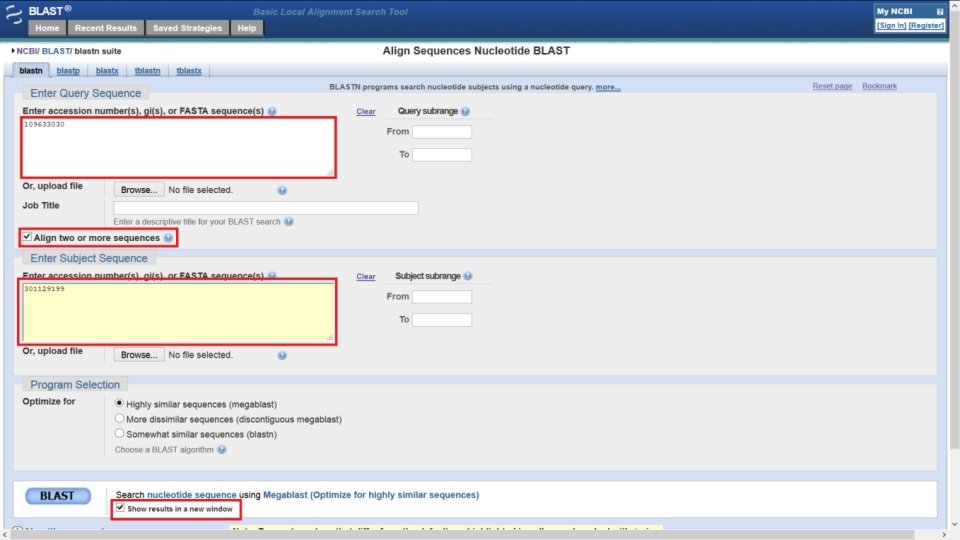Select Highly similar sequences (megablast) option
Viewport: 960px width, 540px height.
point(119,403)
